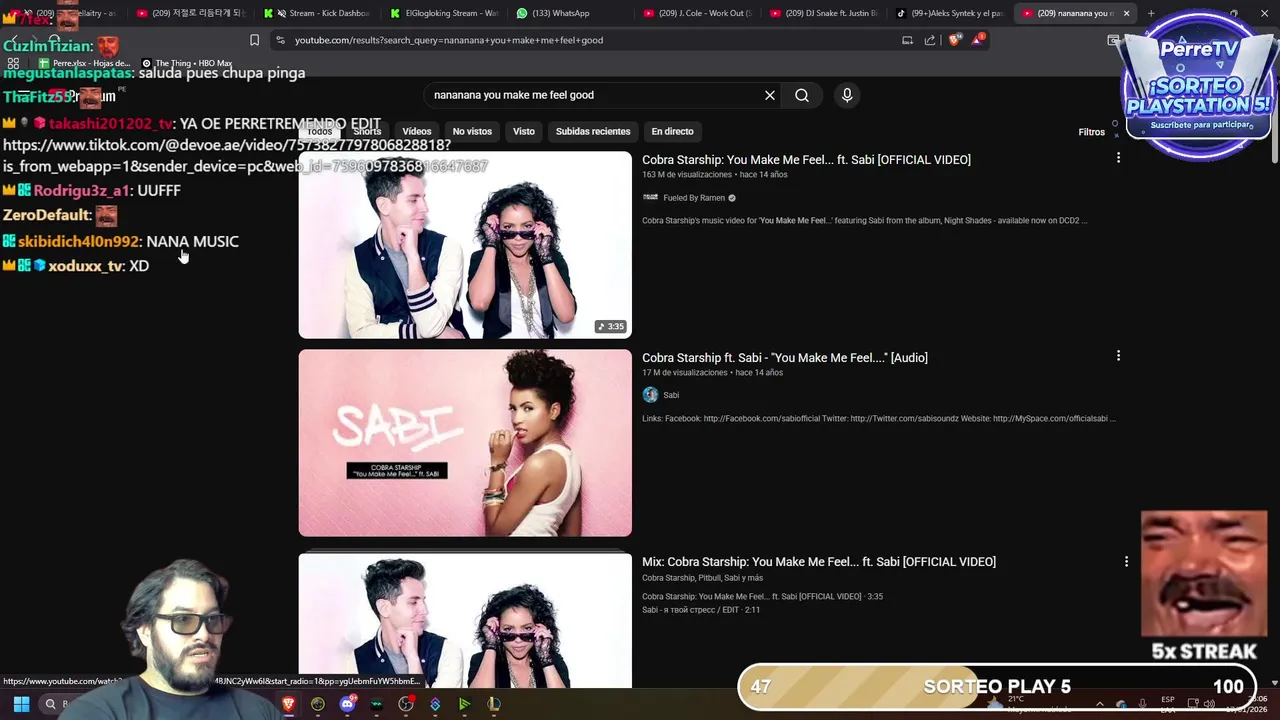Open The Thing • HBO Max bookmark

[x=187, y=63]
